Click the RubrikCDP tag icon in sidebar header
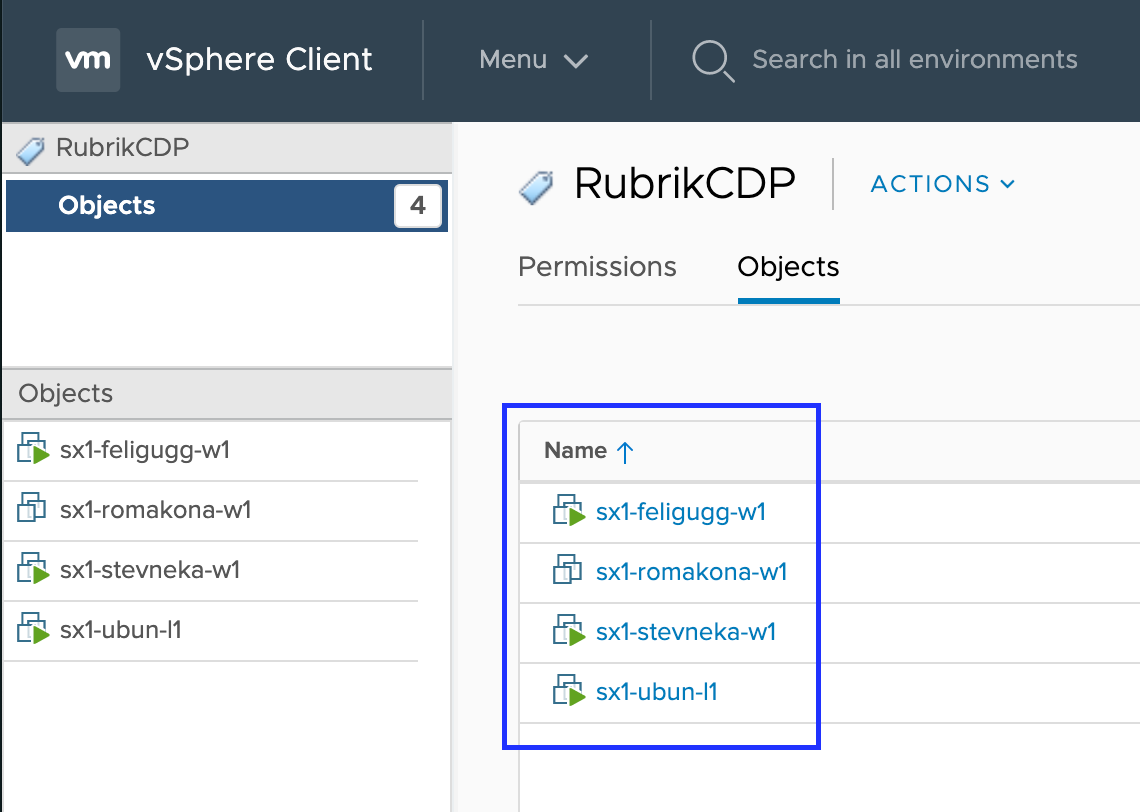 pos(31,150)
